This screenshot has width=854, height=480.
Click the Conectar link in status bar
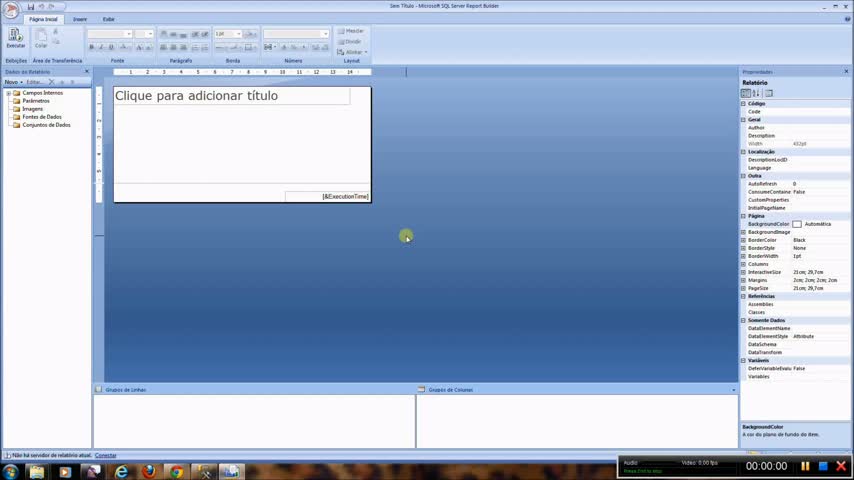point(105,455)
